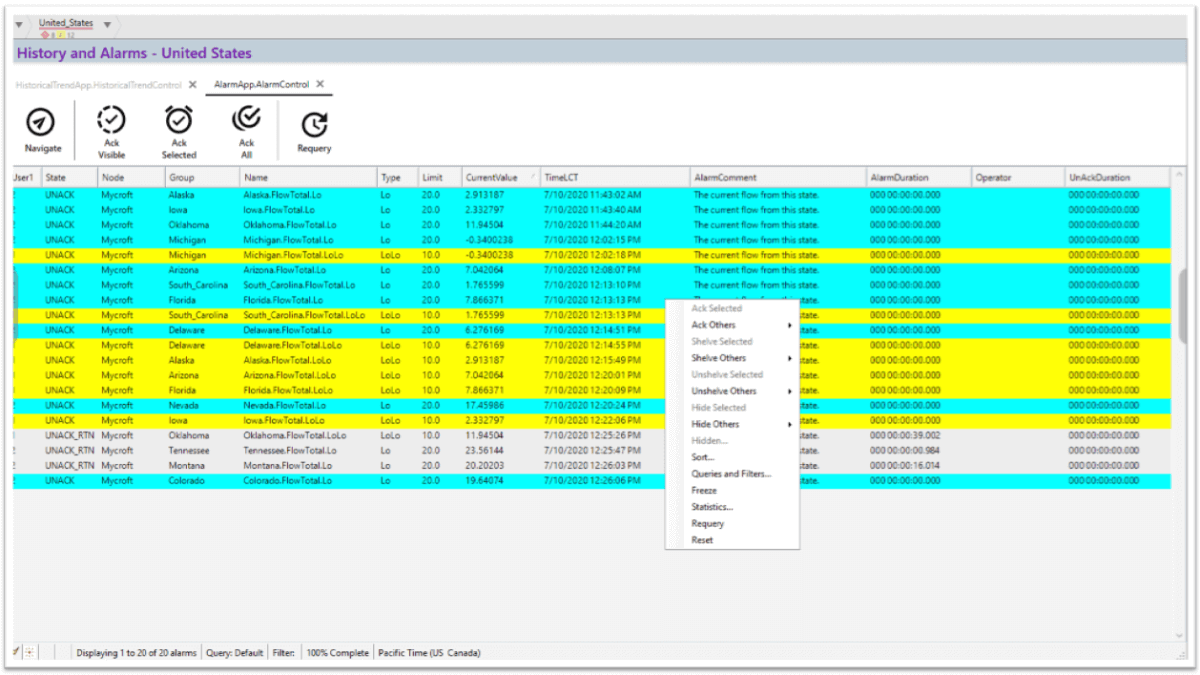1200x675 pixels.
Task: Open Statistics from the context menu
Action: tap(712, 507)
